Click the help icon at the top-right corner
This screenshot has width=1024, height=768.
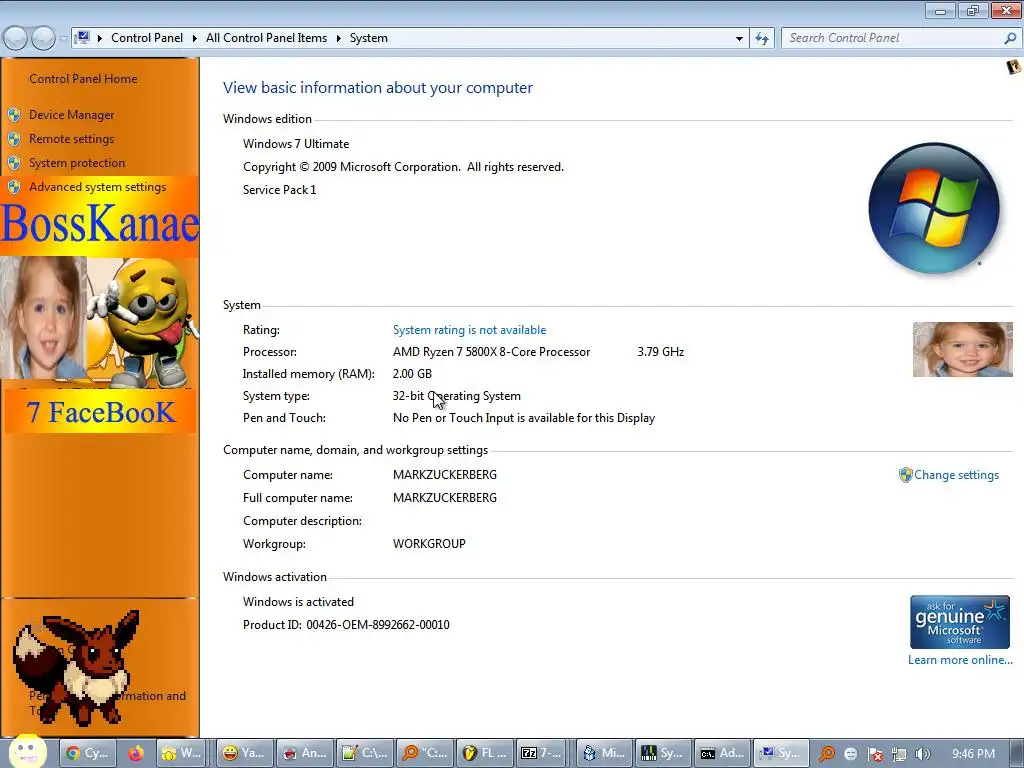tap(1014, 67)
